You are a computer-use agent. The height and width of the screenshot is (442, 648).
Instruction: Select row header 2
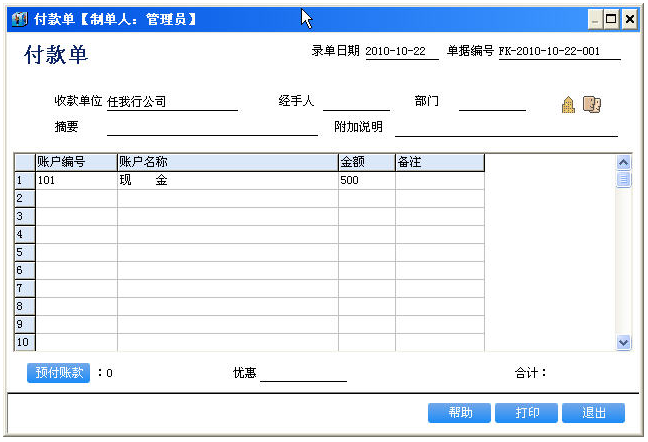(x=25, y=199)
